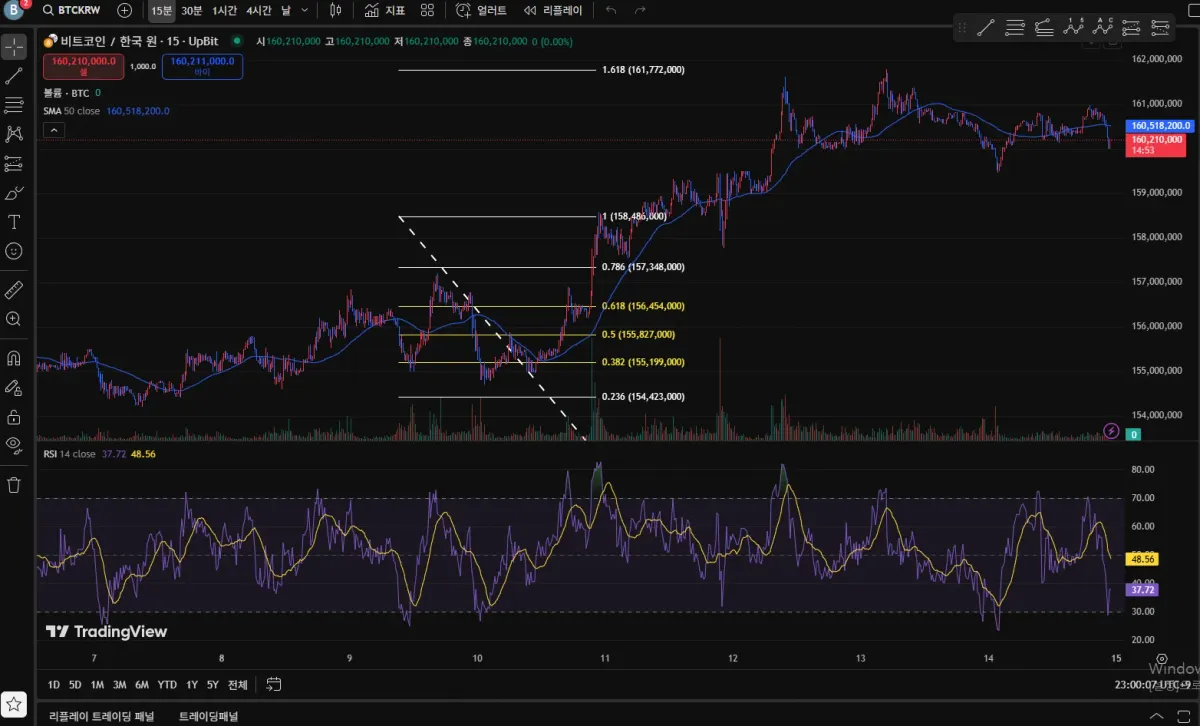Open indicator templates grid icon
Viewport: 1200px width, 726px height.
pos(427,10)
